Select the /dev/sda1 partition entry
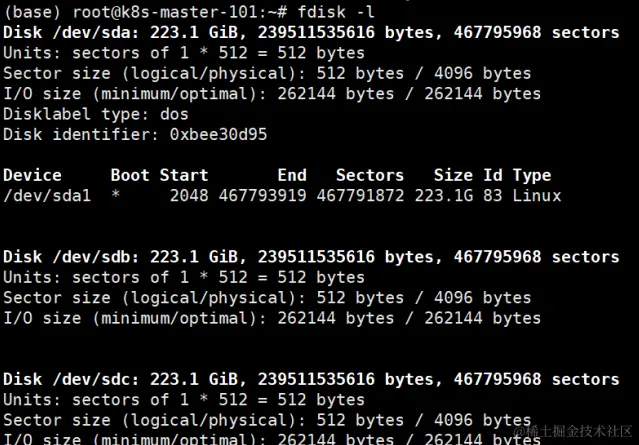This screenshot has height=445, width=639. point(47,196)
